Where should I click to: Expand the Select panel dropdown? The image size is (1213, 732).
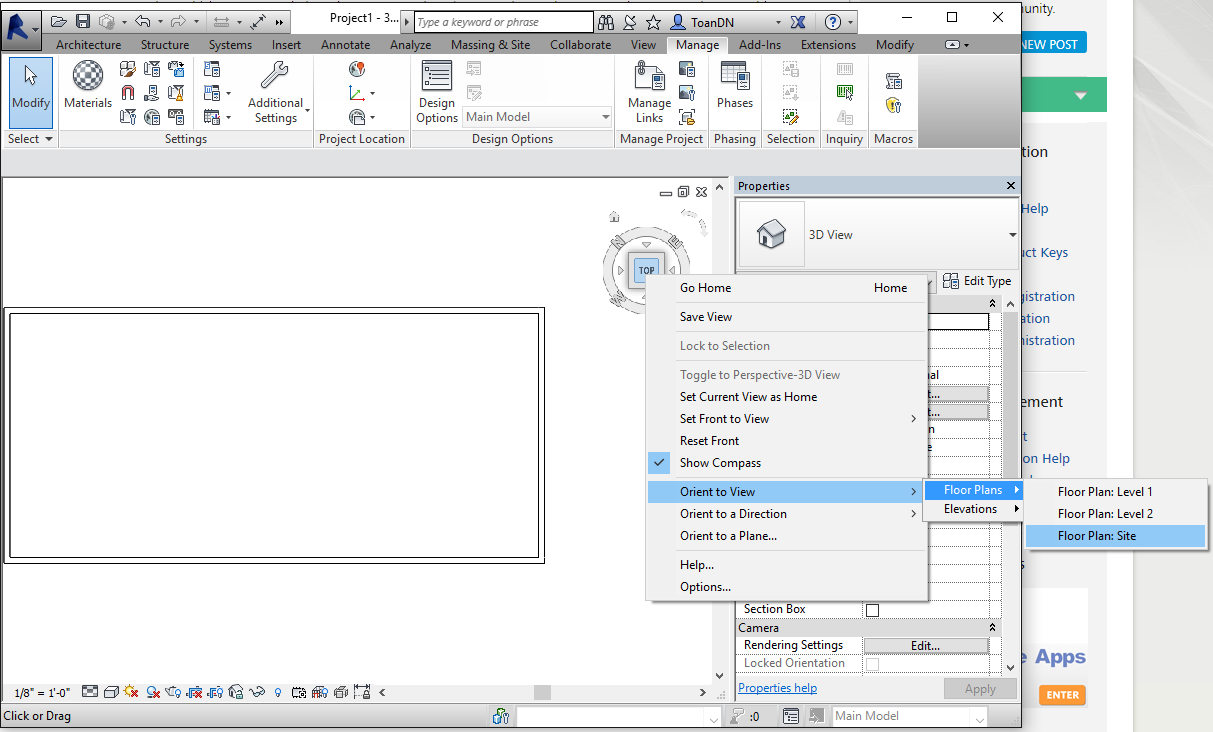[31, 139]
